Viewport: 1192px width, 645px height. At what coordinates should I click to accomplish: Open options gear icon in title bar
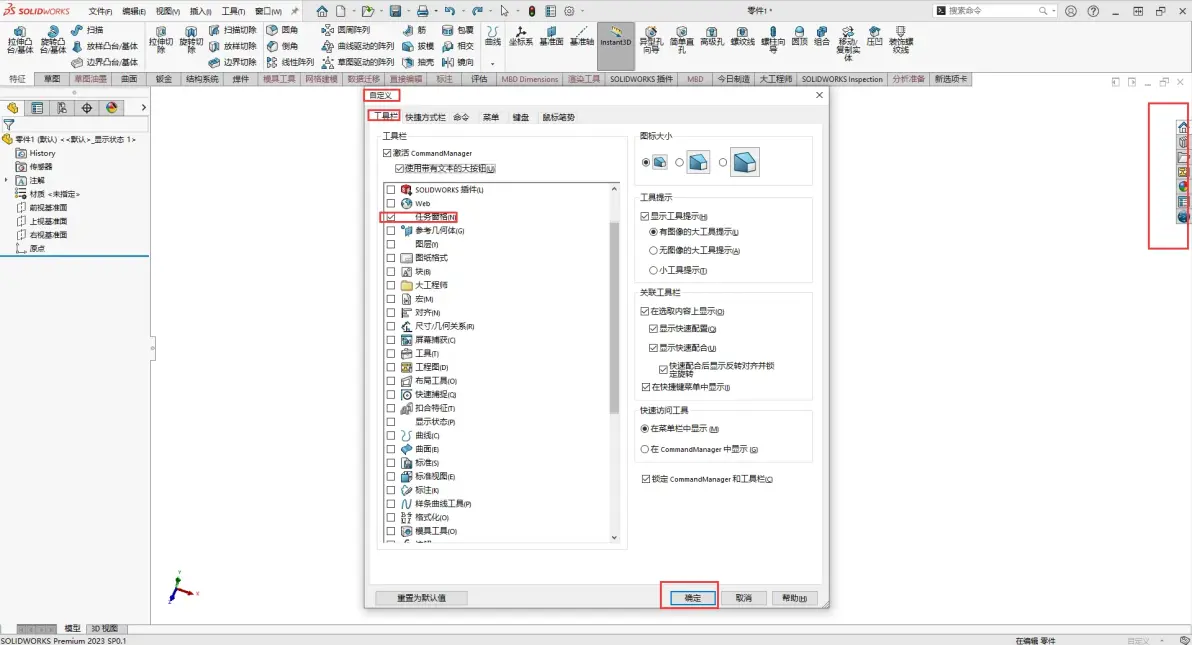click(569, 11)
